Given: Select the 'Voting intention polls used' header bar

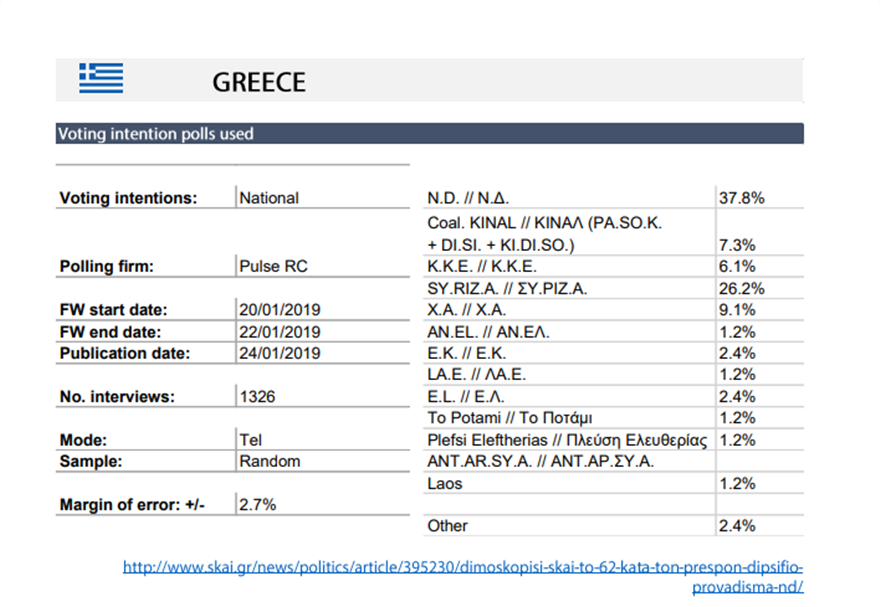Looking at the screenshot, I should [x=429, y=134].
